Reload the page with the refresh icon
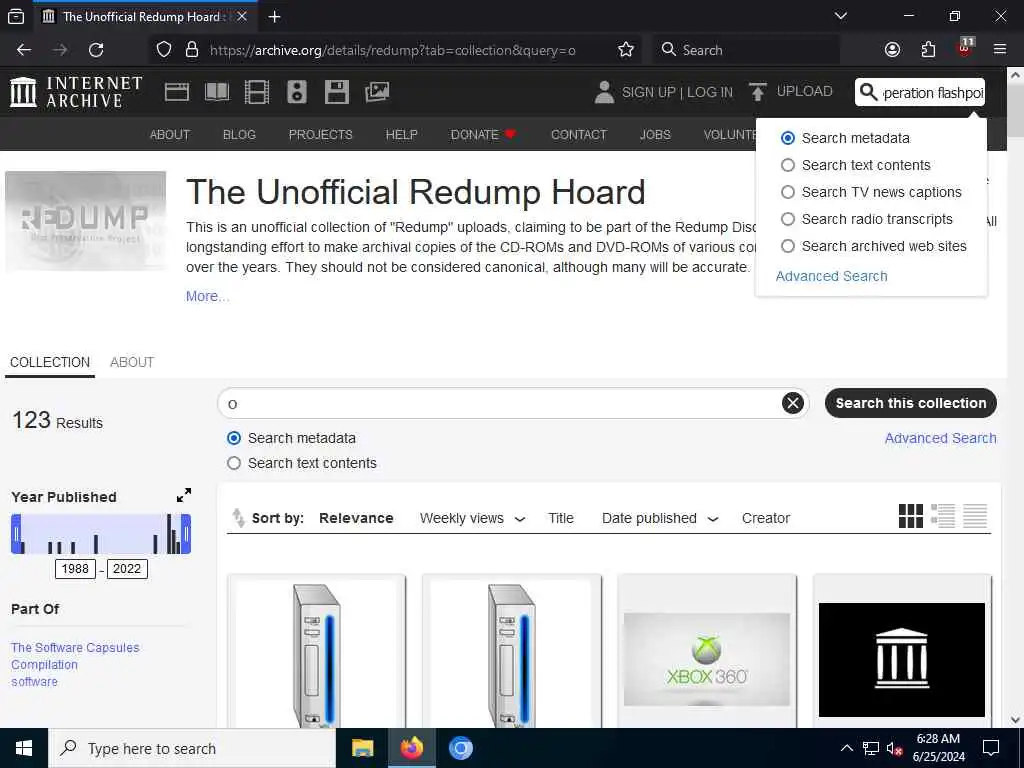Viewport: 1024px width, 768px height. point(96,50)
